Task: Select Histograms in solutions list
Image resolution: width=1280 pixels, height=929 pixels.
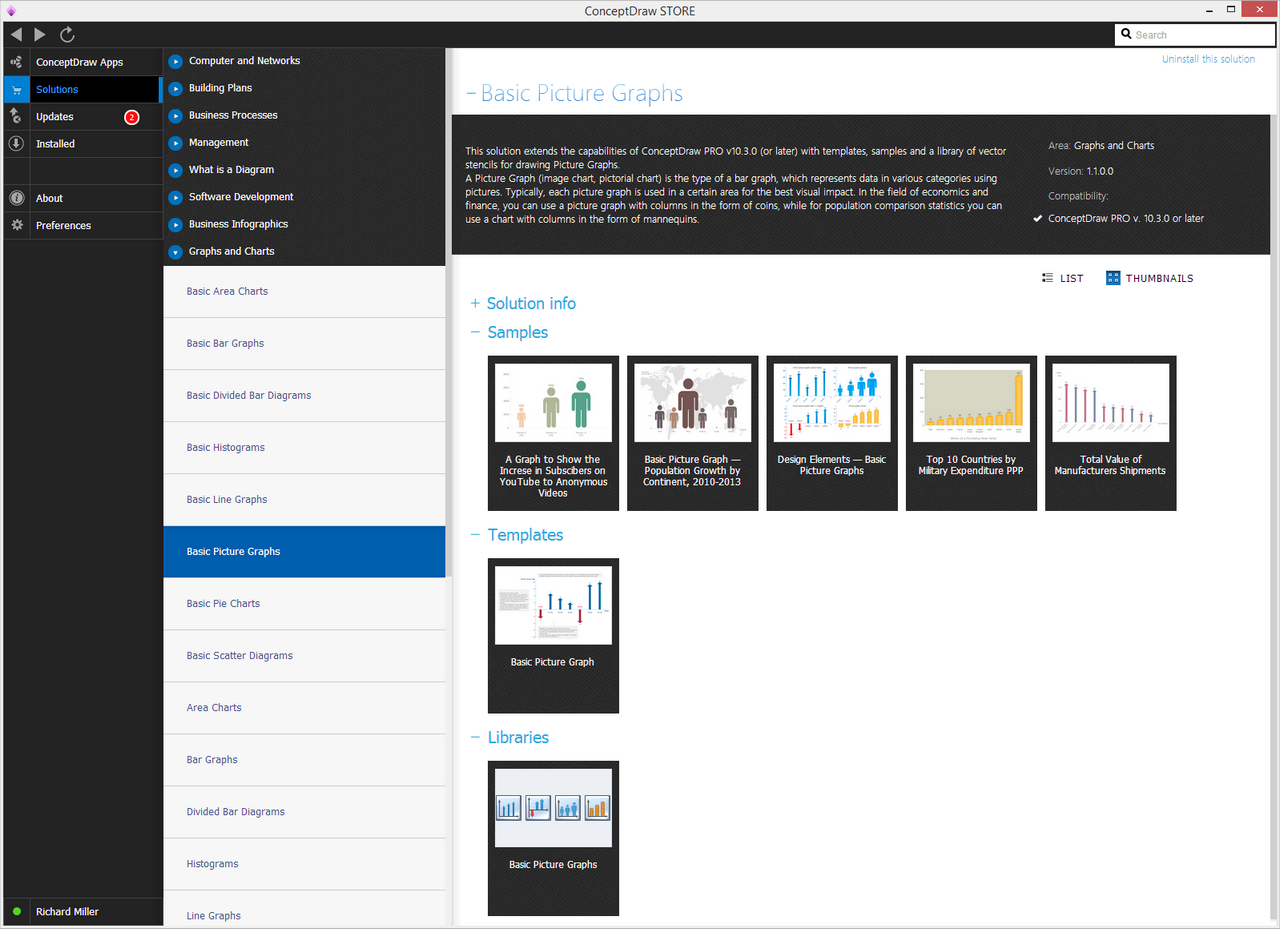Action: click(304, 864)
